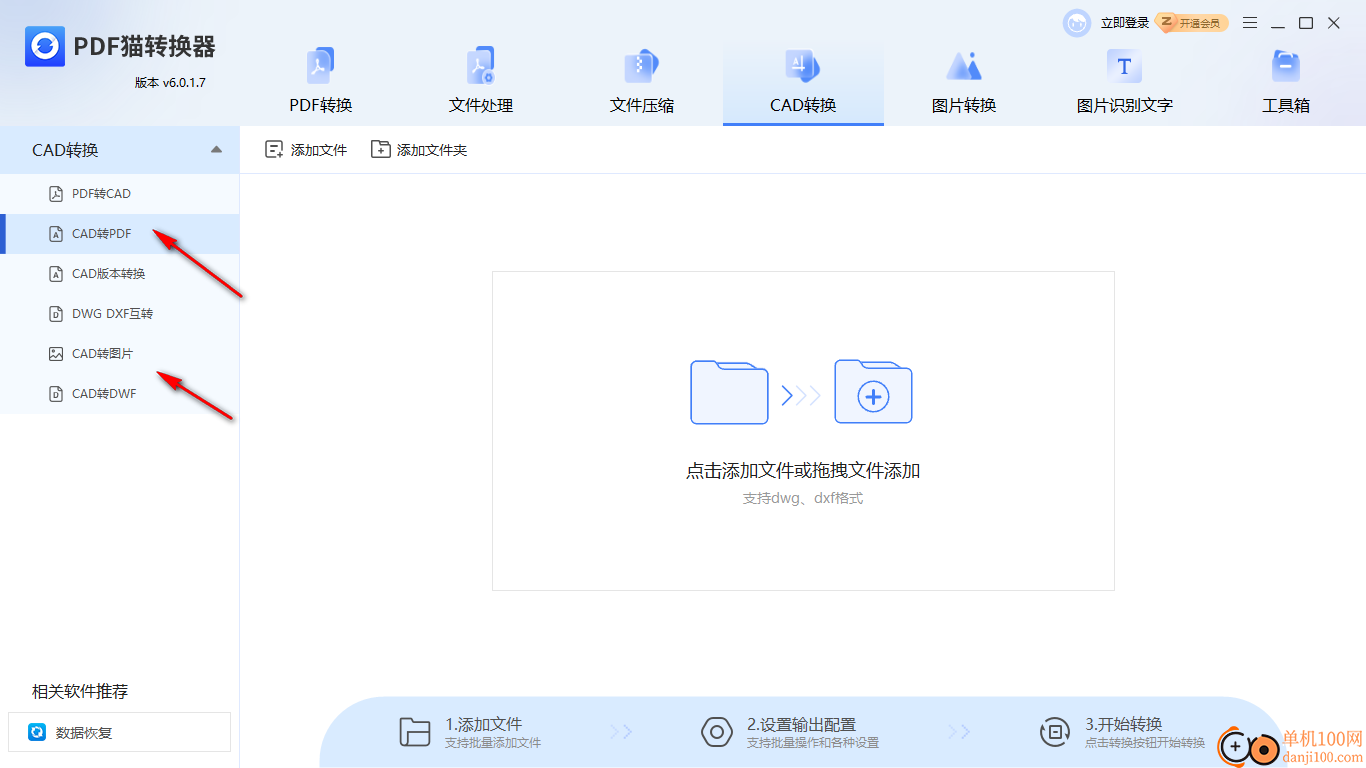Select CAD版本转换 in the sidebar
Image resolution: width=1366 pixels, height=768 pixels.
[x=120, y=274]
